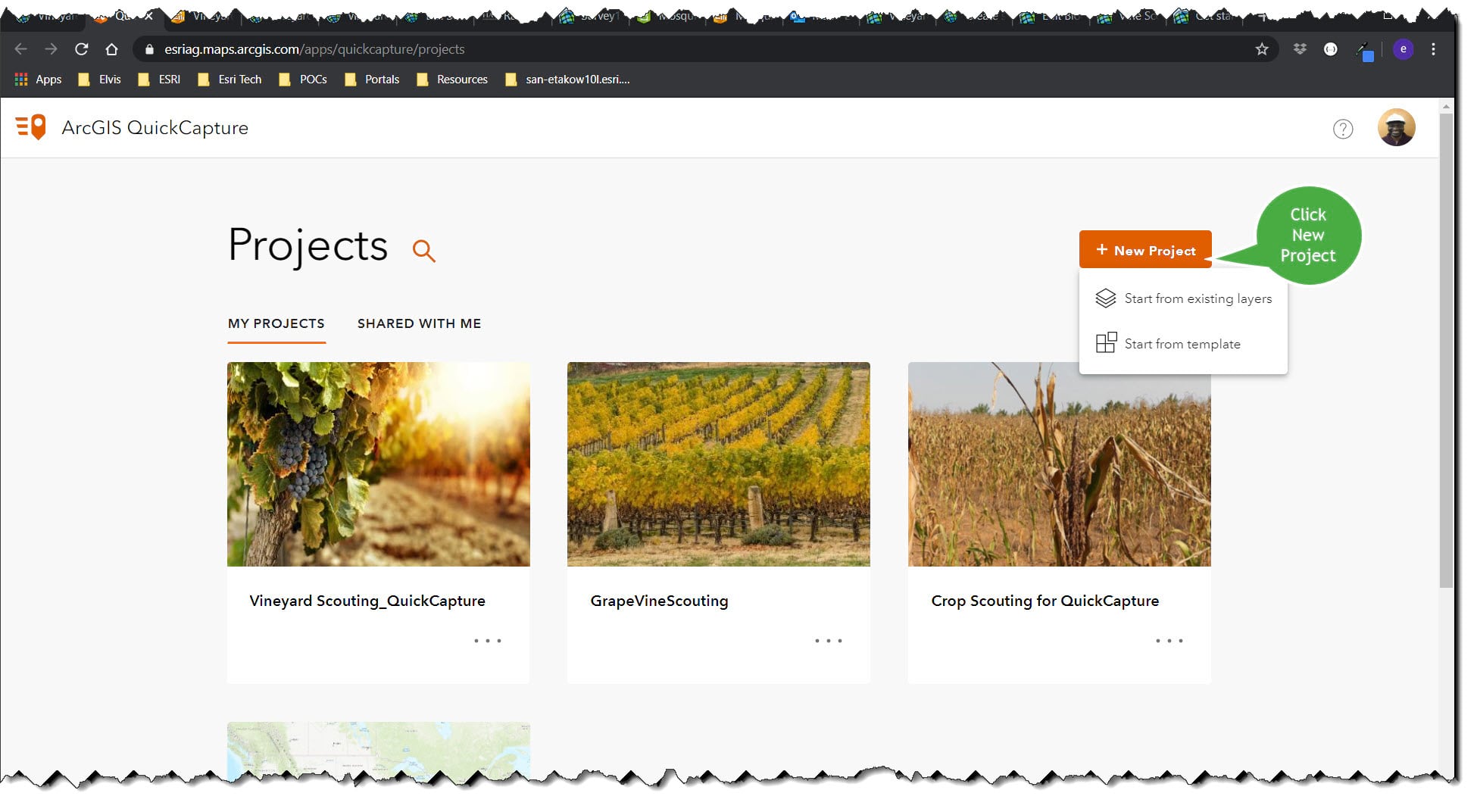Reload the current page
The width and height of the screenshot is (1477, 812).
click(82, 49)
